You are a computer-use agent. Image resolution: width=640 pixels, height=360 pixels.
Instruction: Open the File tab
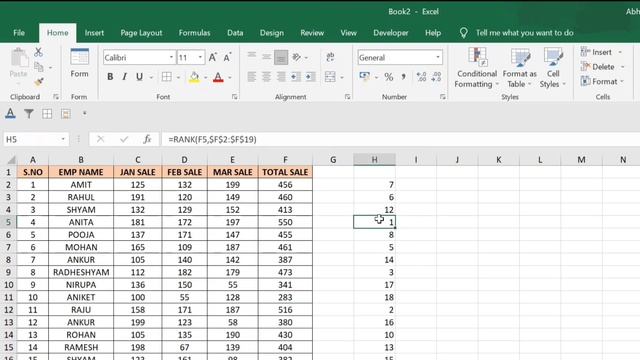point(19,33)
